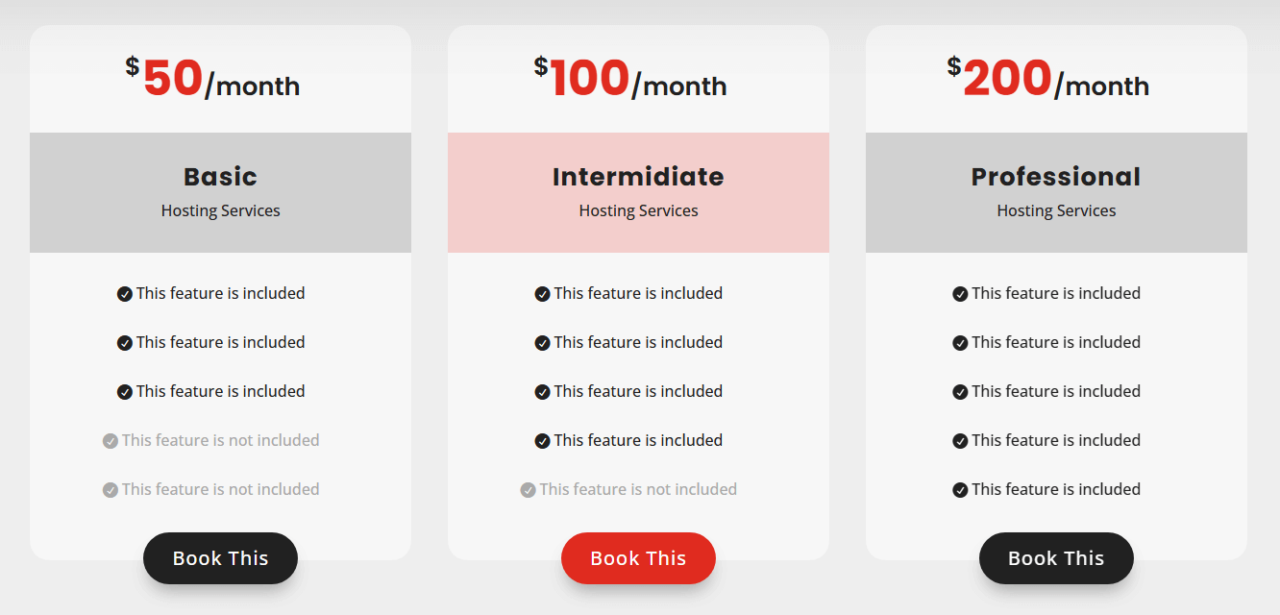Select Basic's 'This feature is not included' entry
Screen dimensions: 1280x615
[211, 440]
